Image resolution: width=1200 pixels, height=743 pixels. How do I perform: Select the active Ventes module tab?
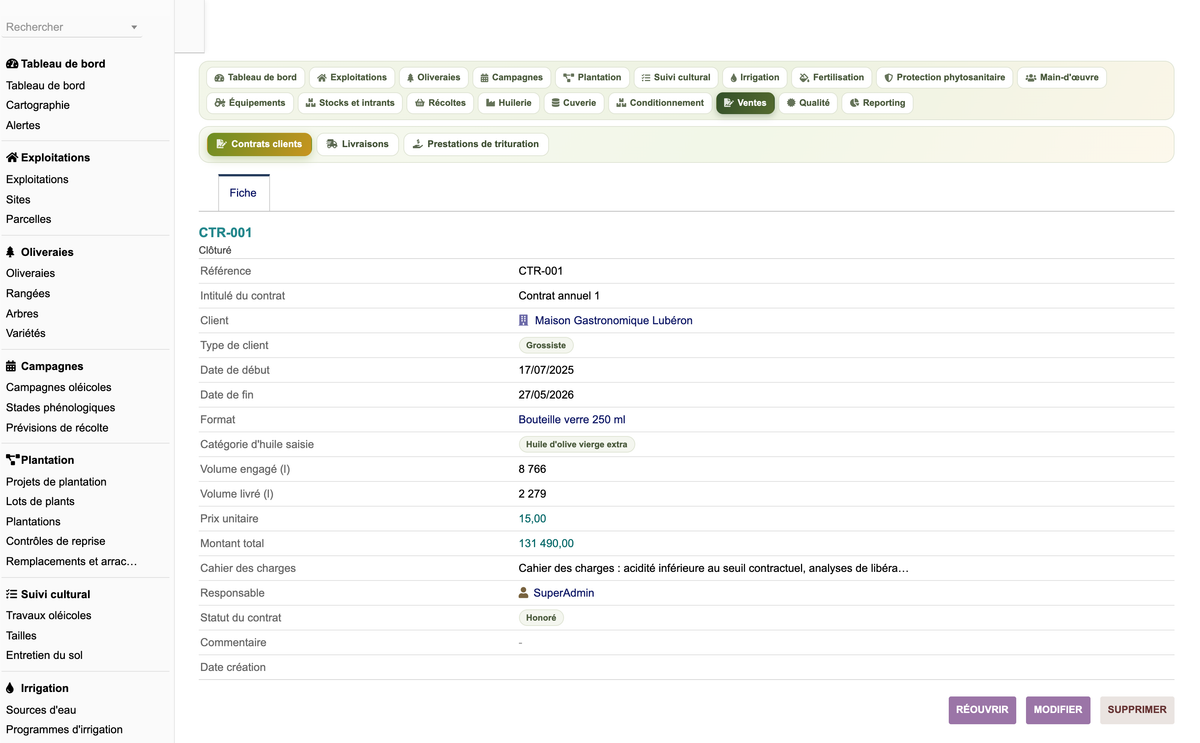[x=745, y=102]
